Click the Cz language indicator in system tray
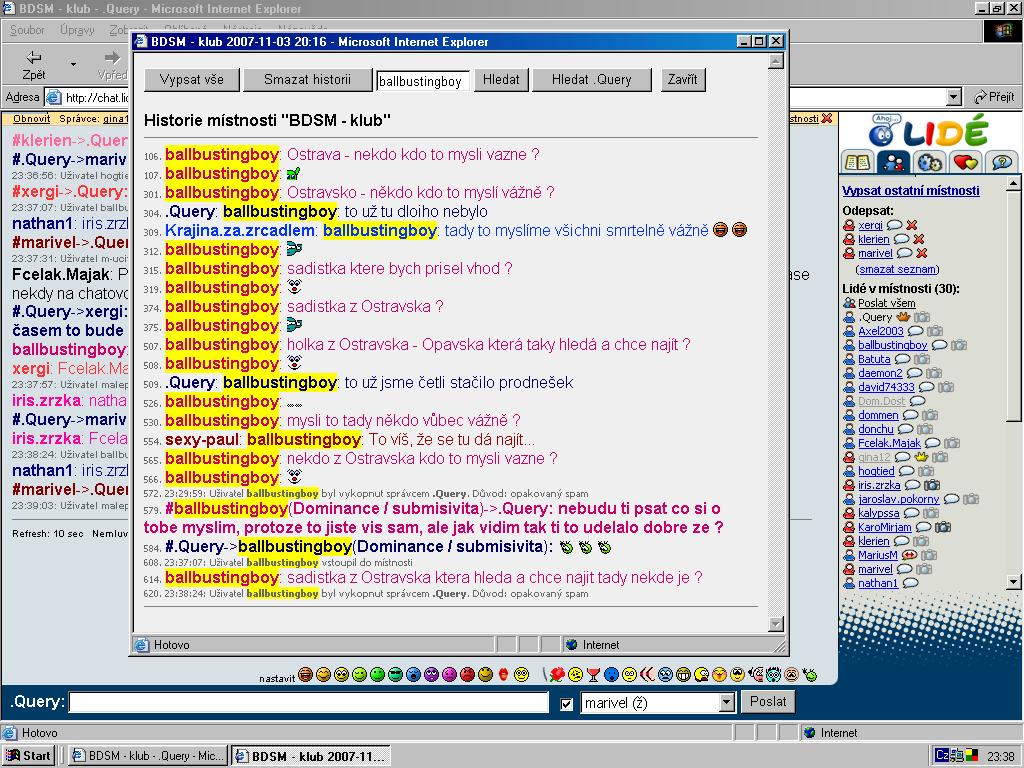 tap(942, 756)
